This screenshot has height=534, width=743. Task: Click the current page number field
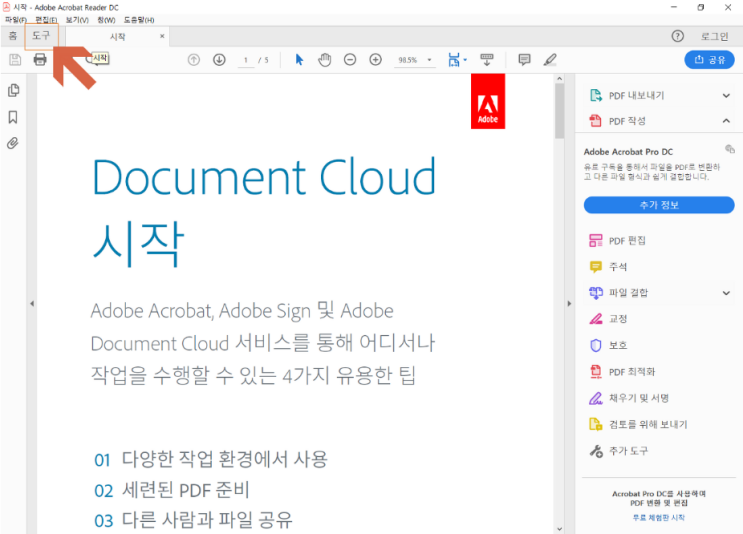(246, 60)
